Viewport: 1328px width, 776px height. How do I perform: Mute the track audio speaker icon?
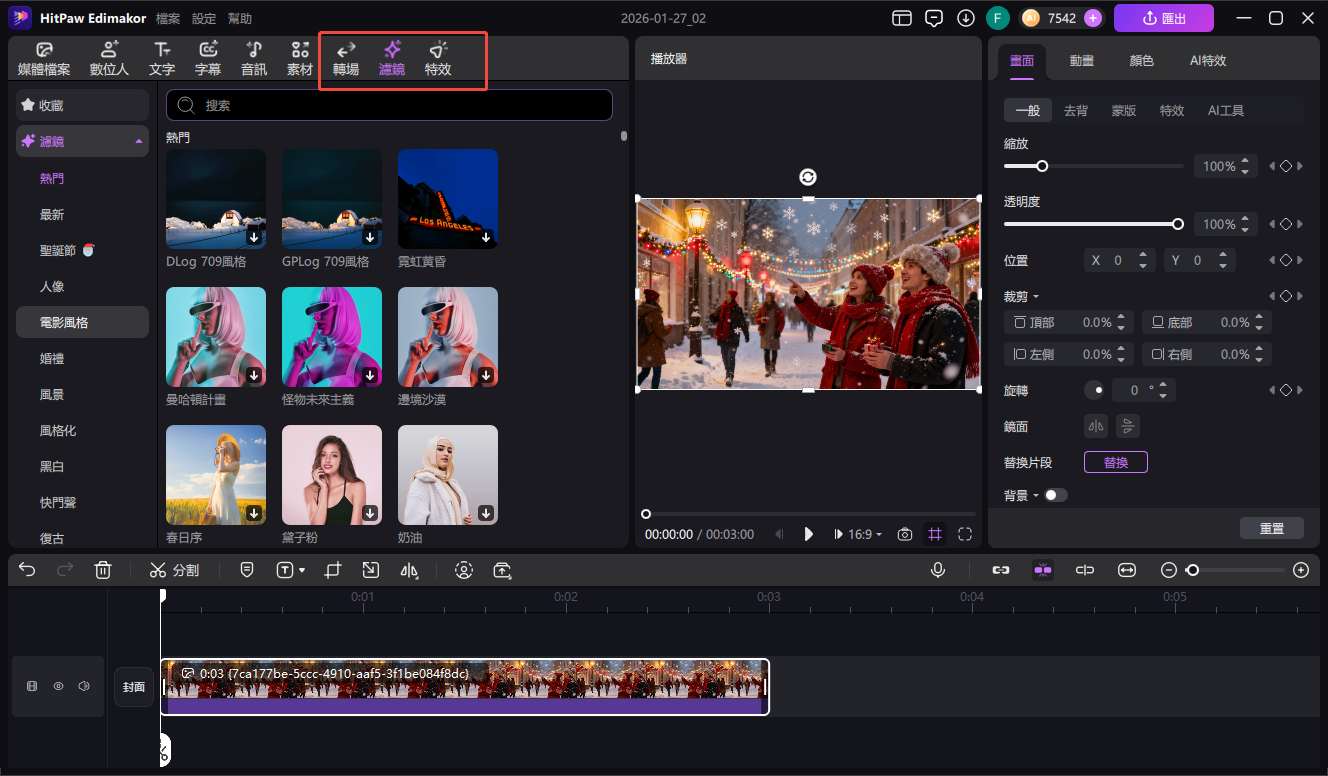(84, 686)
